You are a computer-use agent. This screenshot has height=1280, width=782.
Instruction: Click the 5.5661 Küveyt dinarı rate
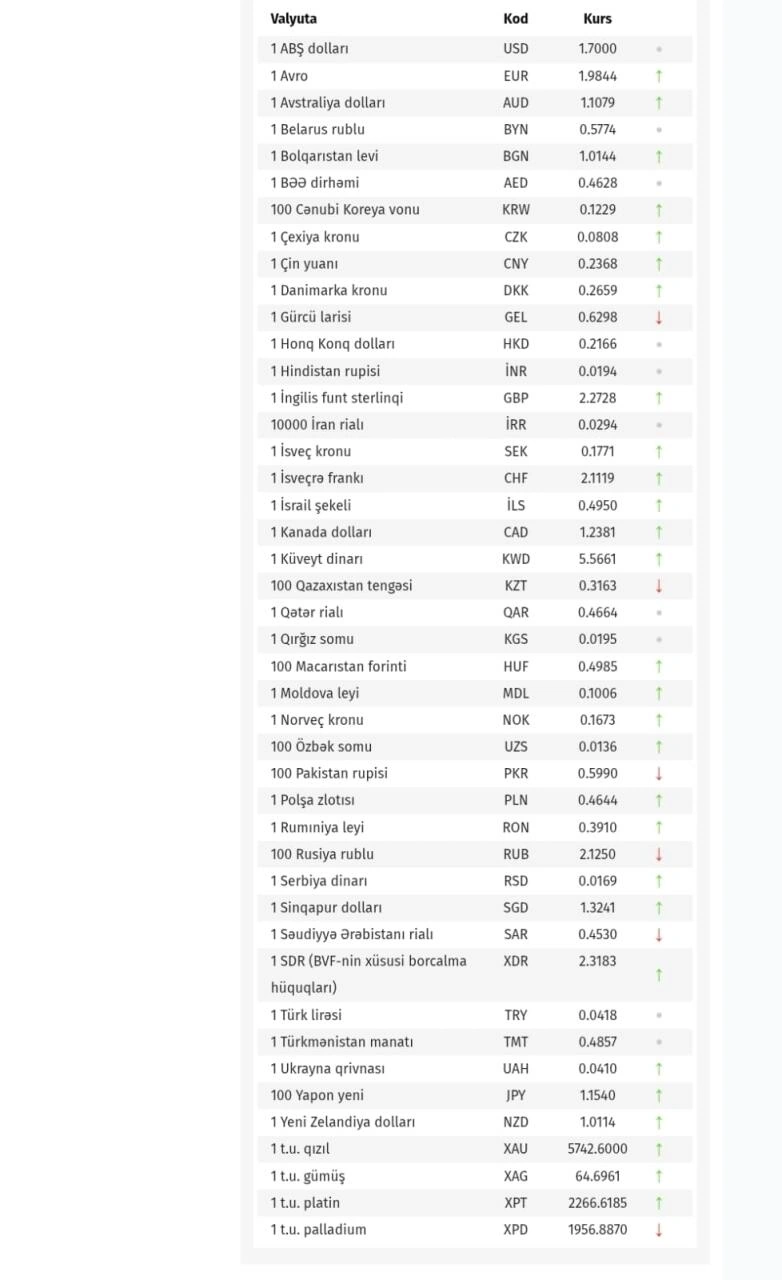597,559
